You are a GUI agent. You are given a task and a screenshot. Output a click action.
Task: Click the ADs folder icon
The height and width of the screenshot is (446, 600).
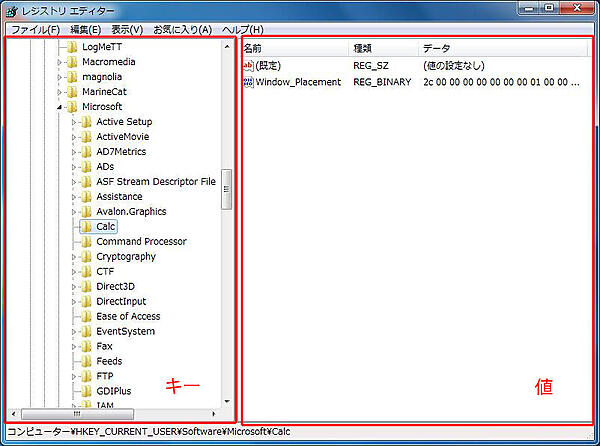click(86, 167)
